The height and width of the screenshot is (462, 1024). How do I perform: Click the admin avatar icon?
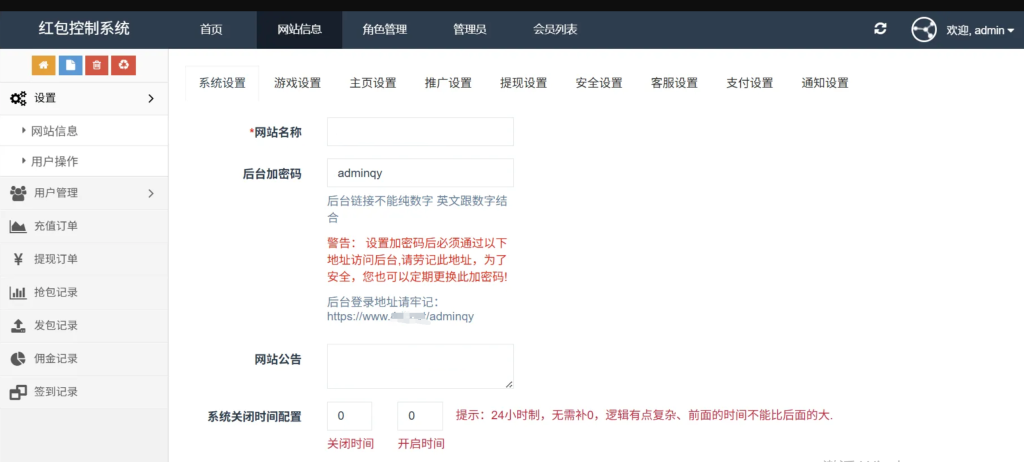coord(924,29)
